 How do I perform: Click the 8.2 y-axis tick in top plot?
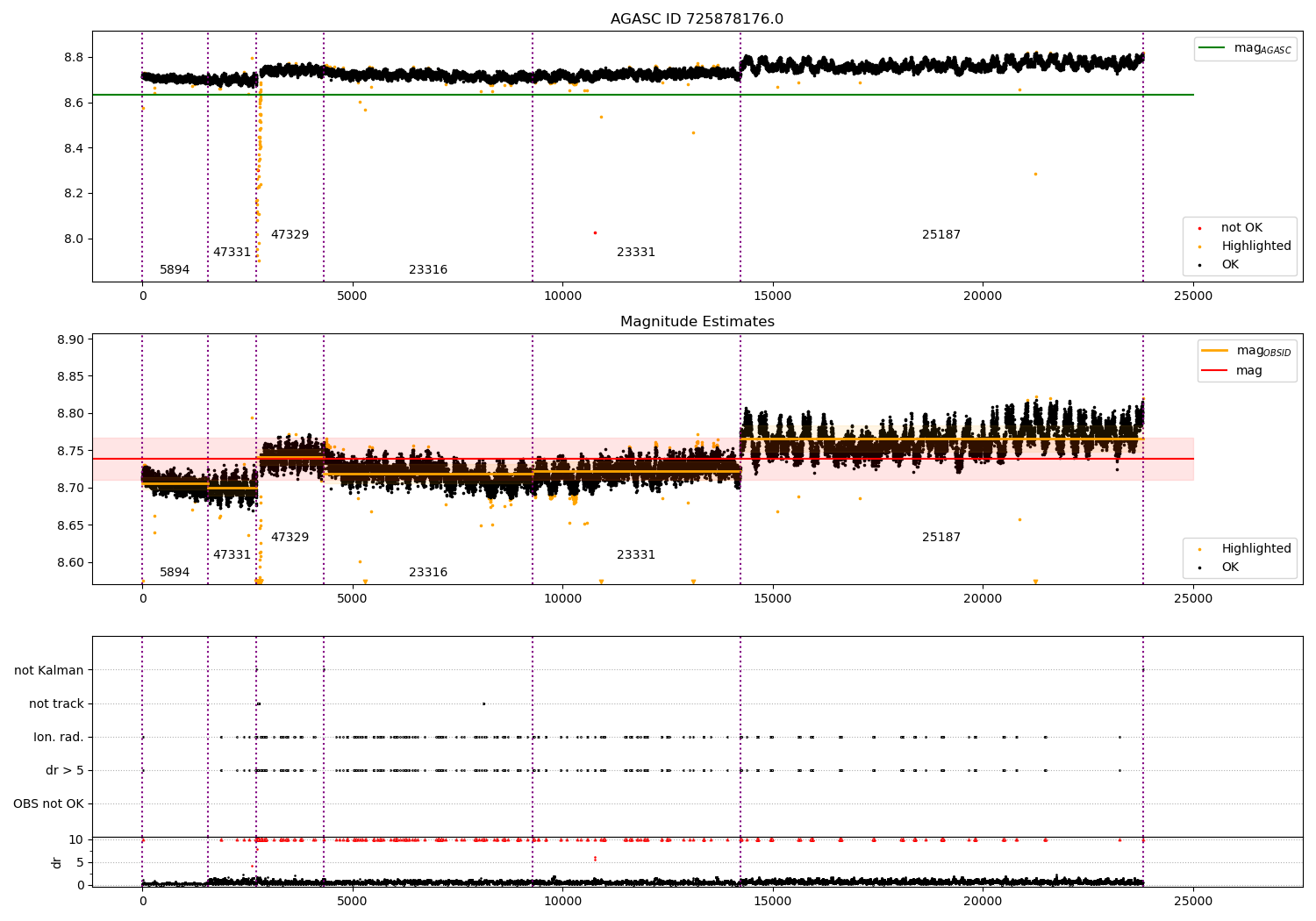pos(72,194)
